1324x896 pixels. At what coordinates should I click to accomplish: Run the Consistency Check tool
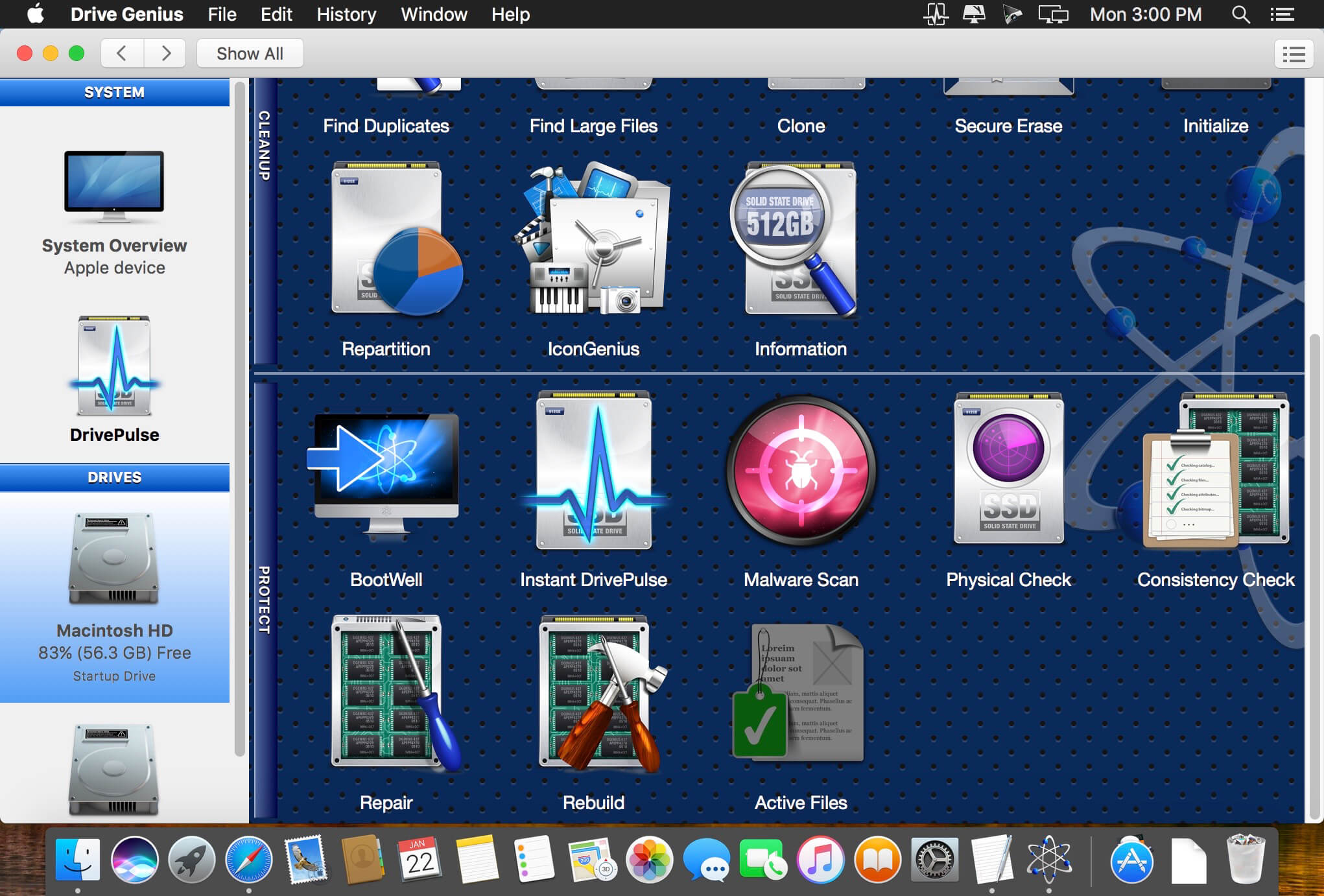1216,491
